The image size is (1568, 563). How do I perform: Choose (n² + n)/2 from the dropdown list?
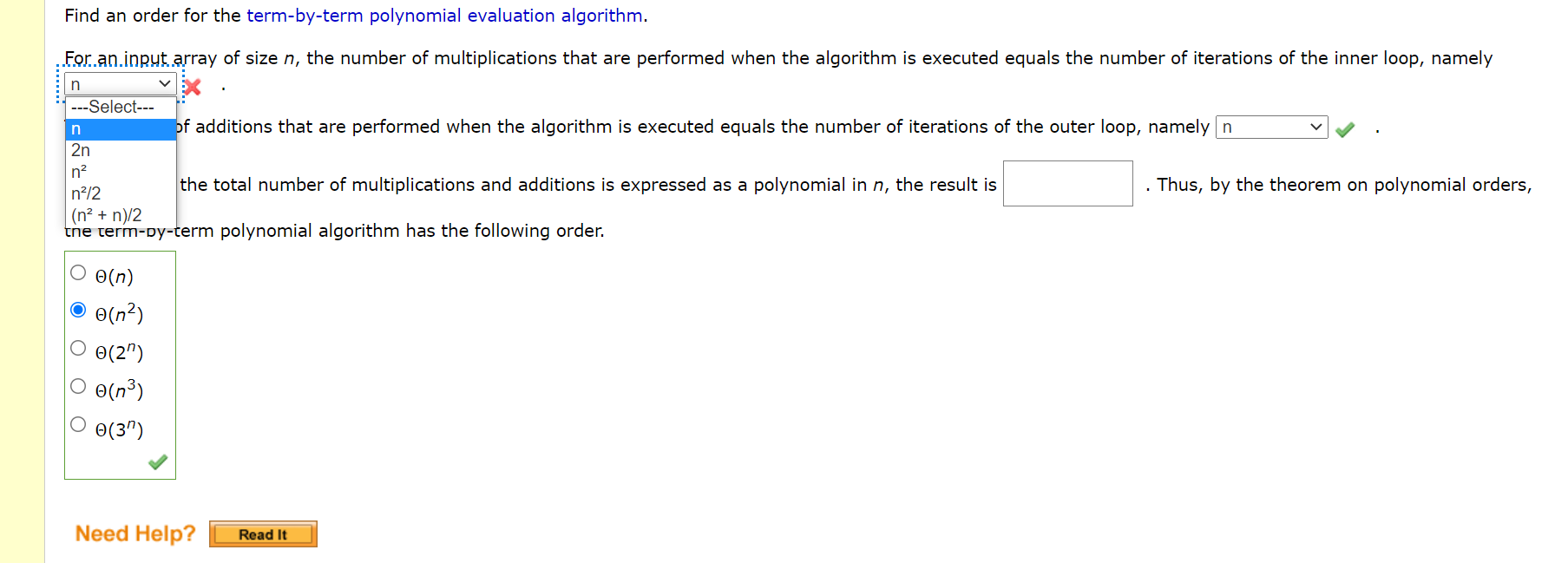click(x=105, y=215)
